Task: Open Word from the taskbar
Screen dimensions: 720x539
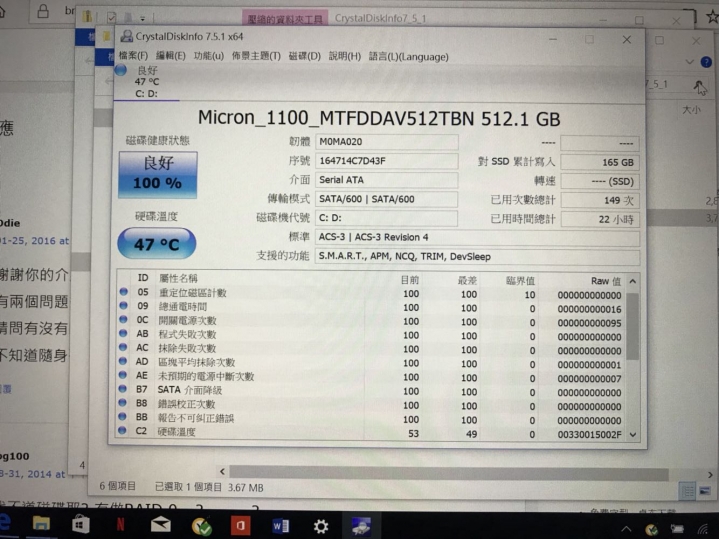Action: coord(281,526)
